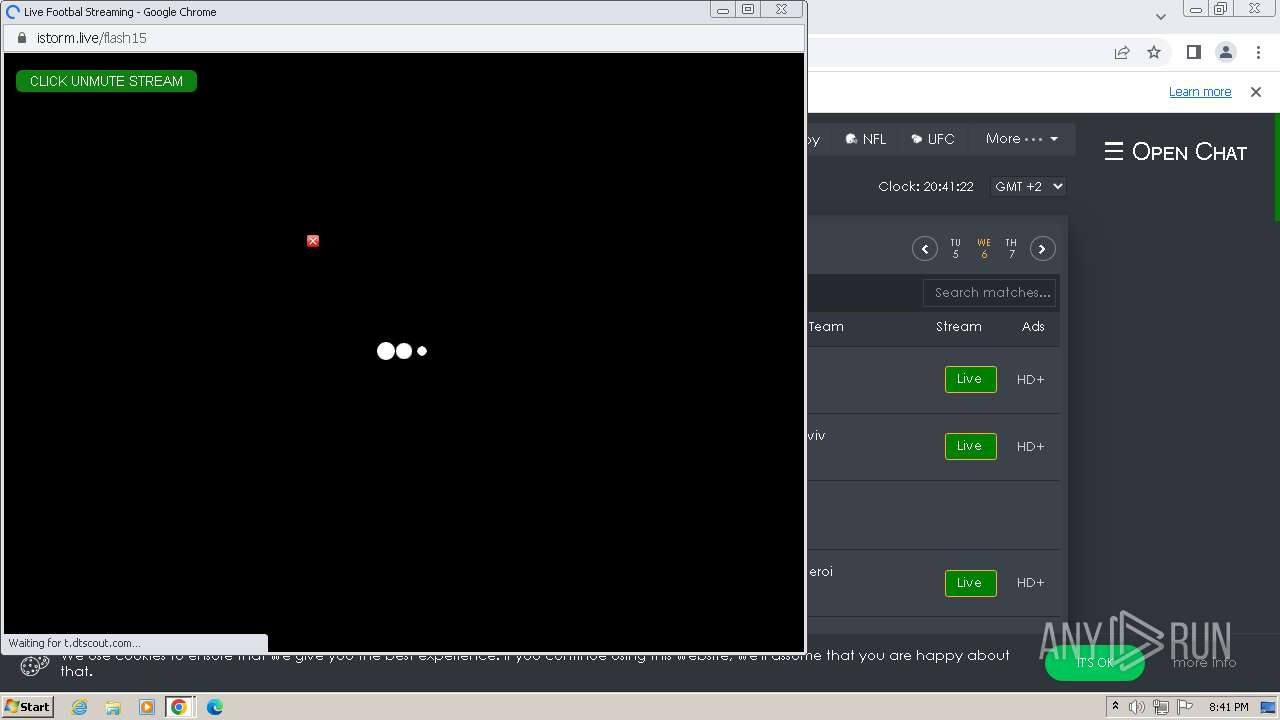1280x720 pixels.
Task: Launch Microsoft Edge from the taskbar
Action: pos(215,707)
